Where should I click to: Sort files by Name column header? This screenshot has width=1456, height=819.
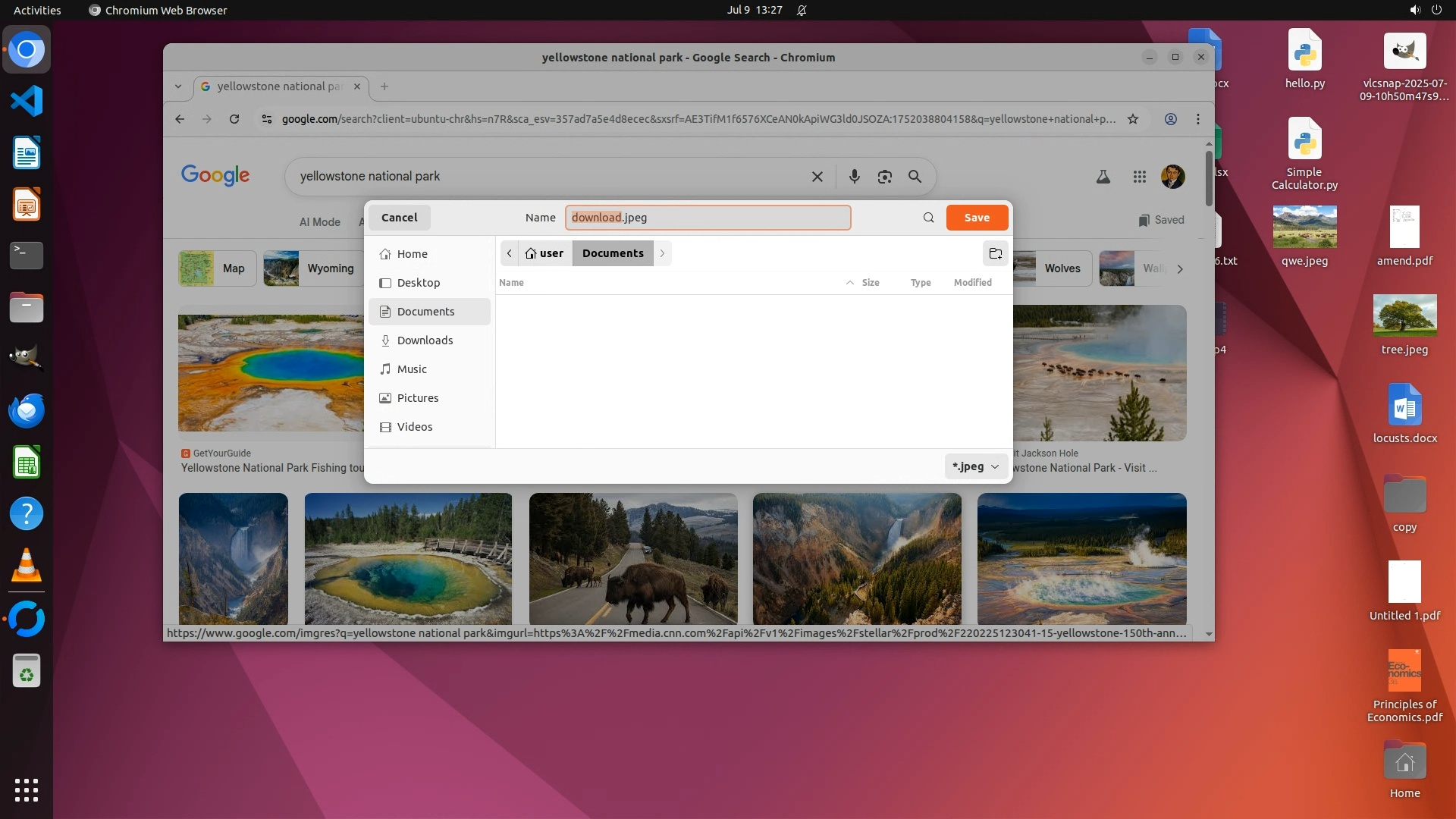coord(512,282)
